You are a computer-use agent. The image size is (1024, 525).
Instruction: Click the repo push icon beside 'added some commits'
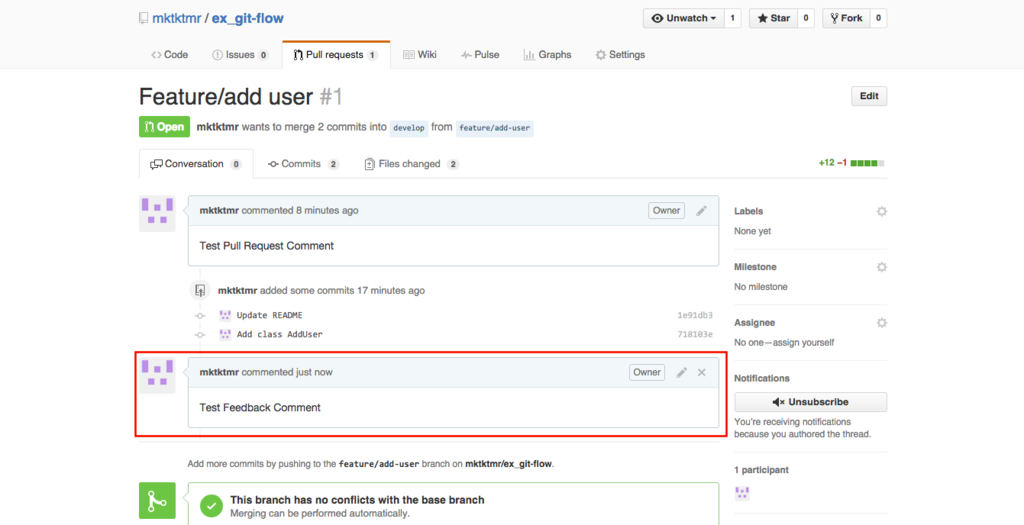[x=200, y=291]
